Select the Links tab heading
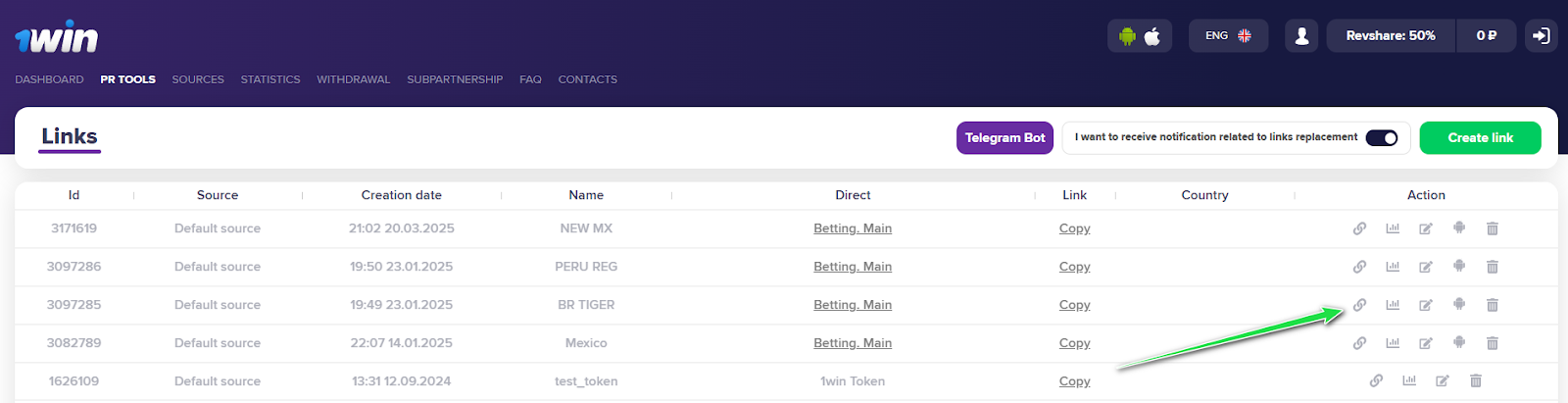The width and height of the screenshot is (1568, 403). point(70,136)
